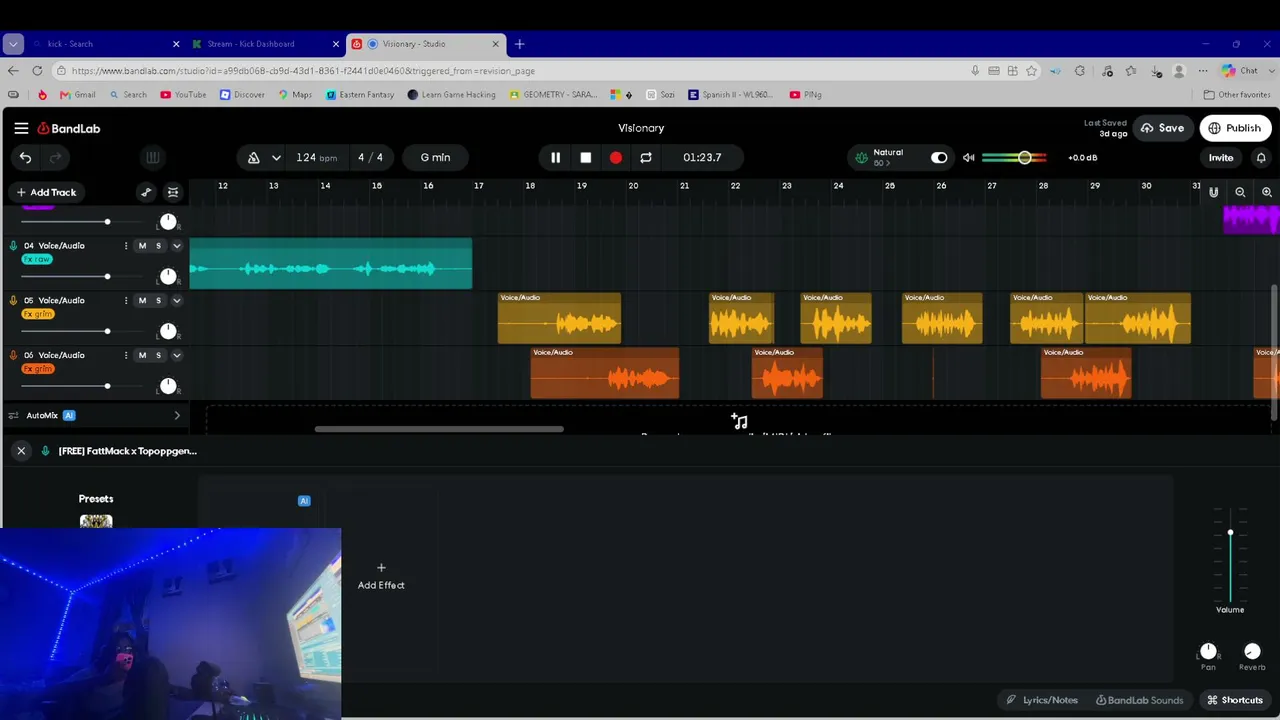Open the three-dot menu for track 06
The height and width of the screenshot is (720, 1280).
pos(126,355)
